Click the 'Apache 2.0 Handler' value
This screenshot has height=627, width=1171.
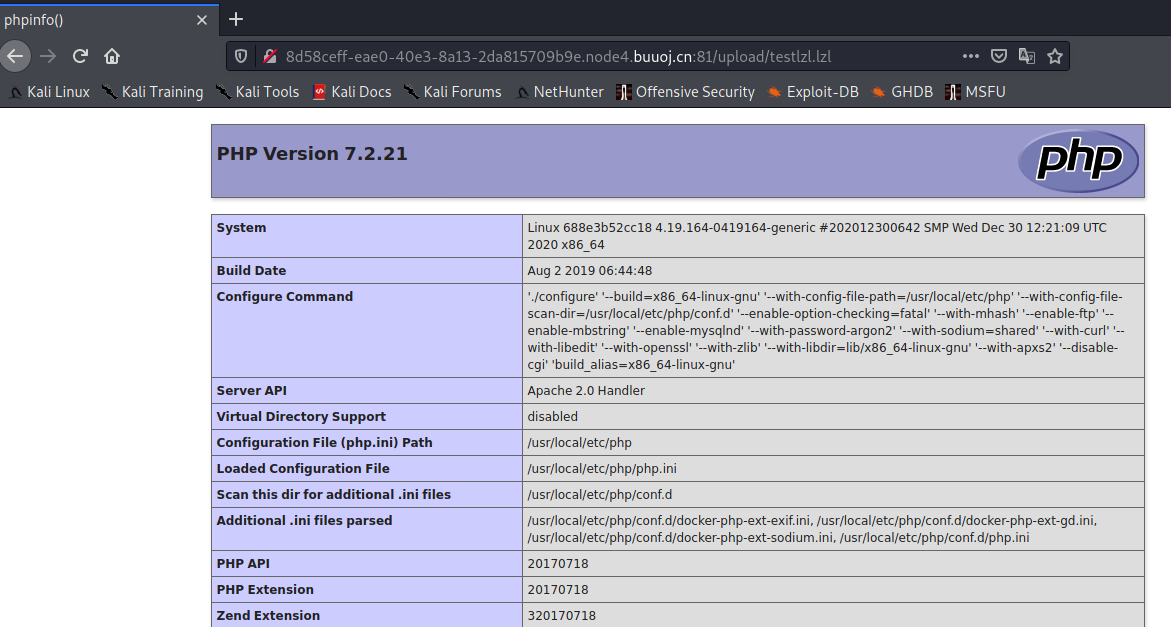point(586,390)
